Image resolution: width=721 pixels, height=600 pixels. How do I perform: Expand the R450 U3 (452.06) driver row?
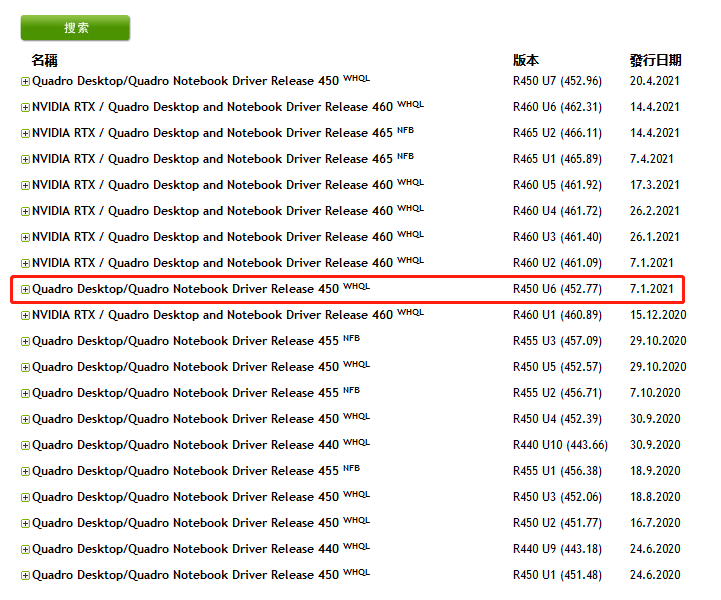pos(25,497)
